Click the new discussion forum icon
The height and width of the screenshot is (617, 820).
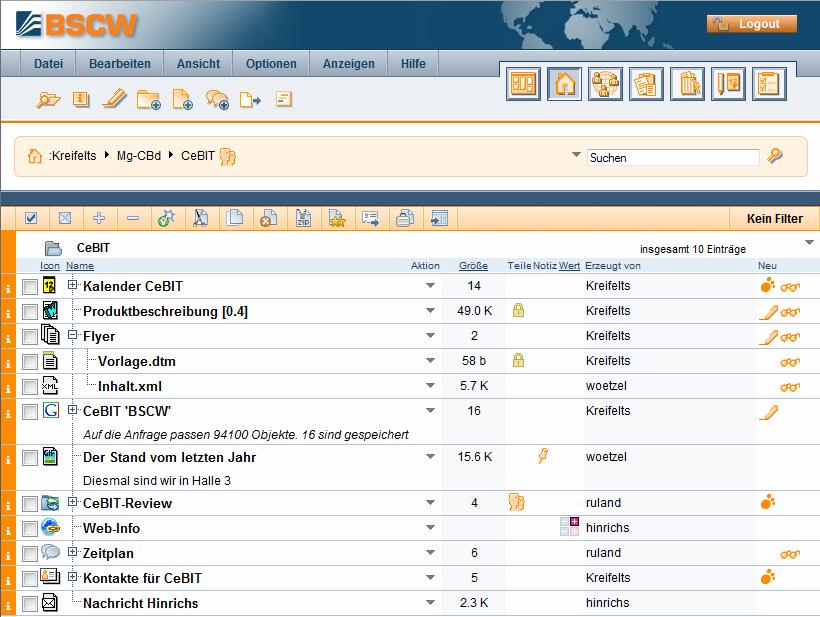click(x=217, y=99)
